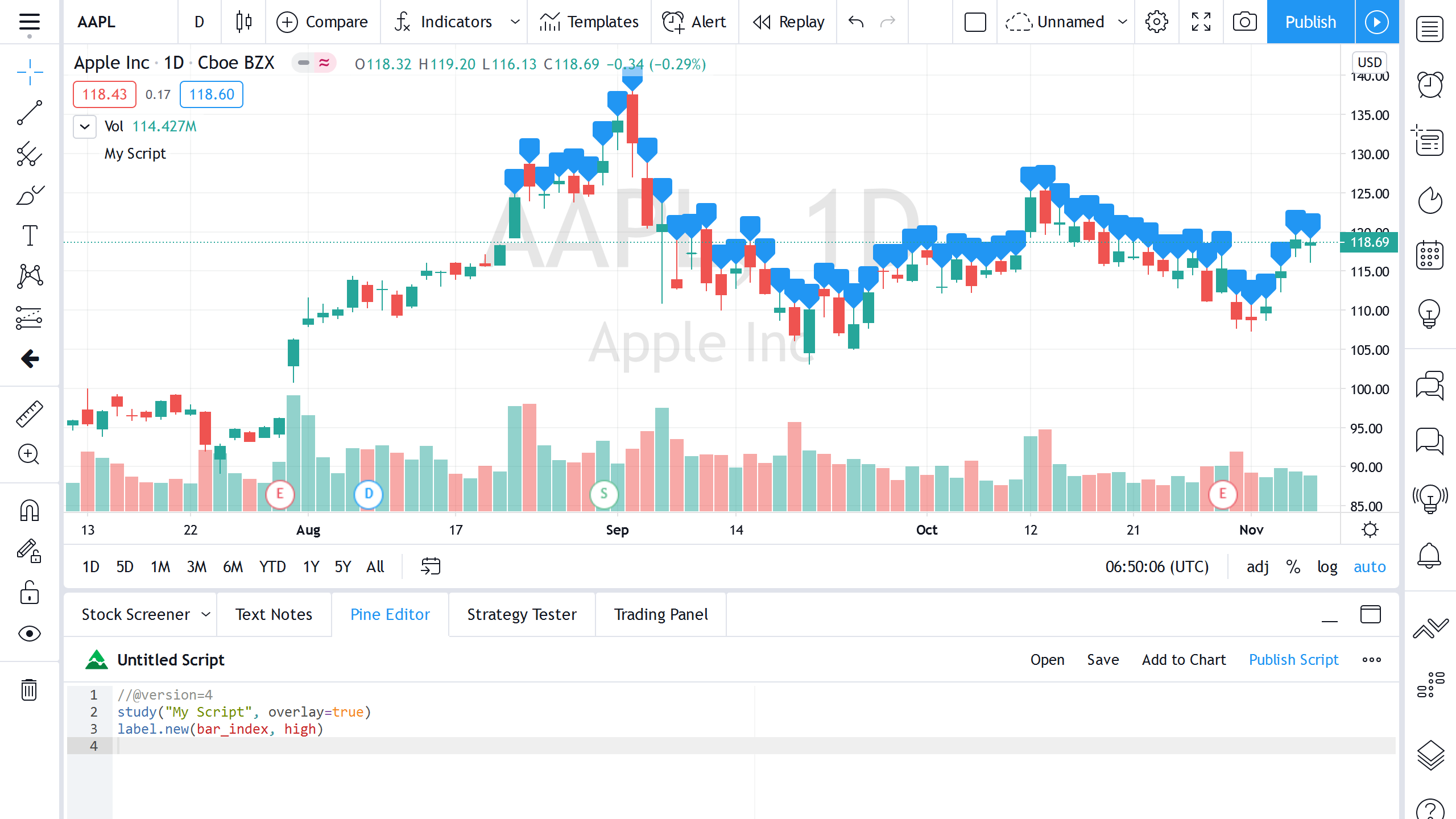Screen dimensions: 1456x819
Task: Switch to Strategy Tester tab
Action: 522,614
